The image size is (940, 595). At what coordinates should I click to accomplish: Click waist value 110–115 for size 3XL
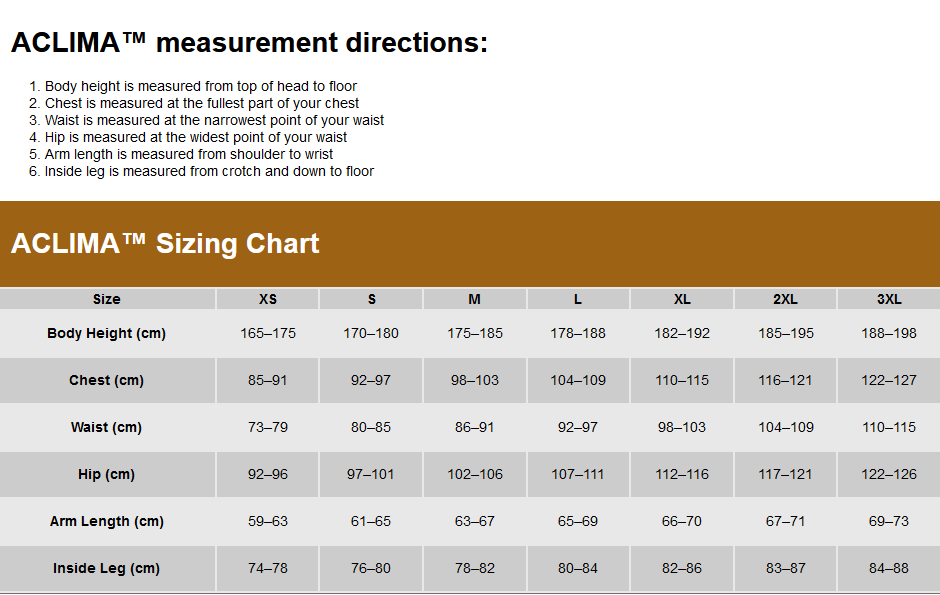pyautogui.click(x=889, y=427)
